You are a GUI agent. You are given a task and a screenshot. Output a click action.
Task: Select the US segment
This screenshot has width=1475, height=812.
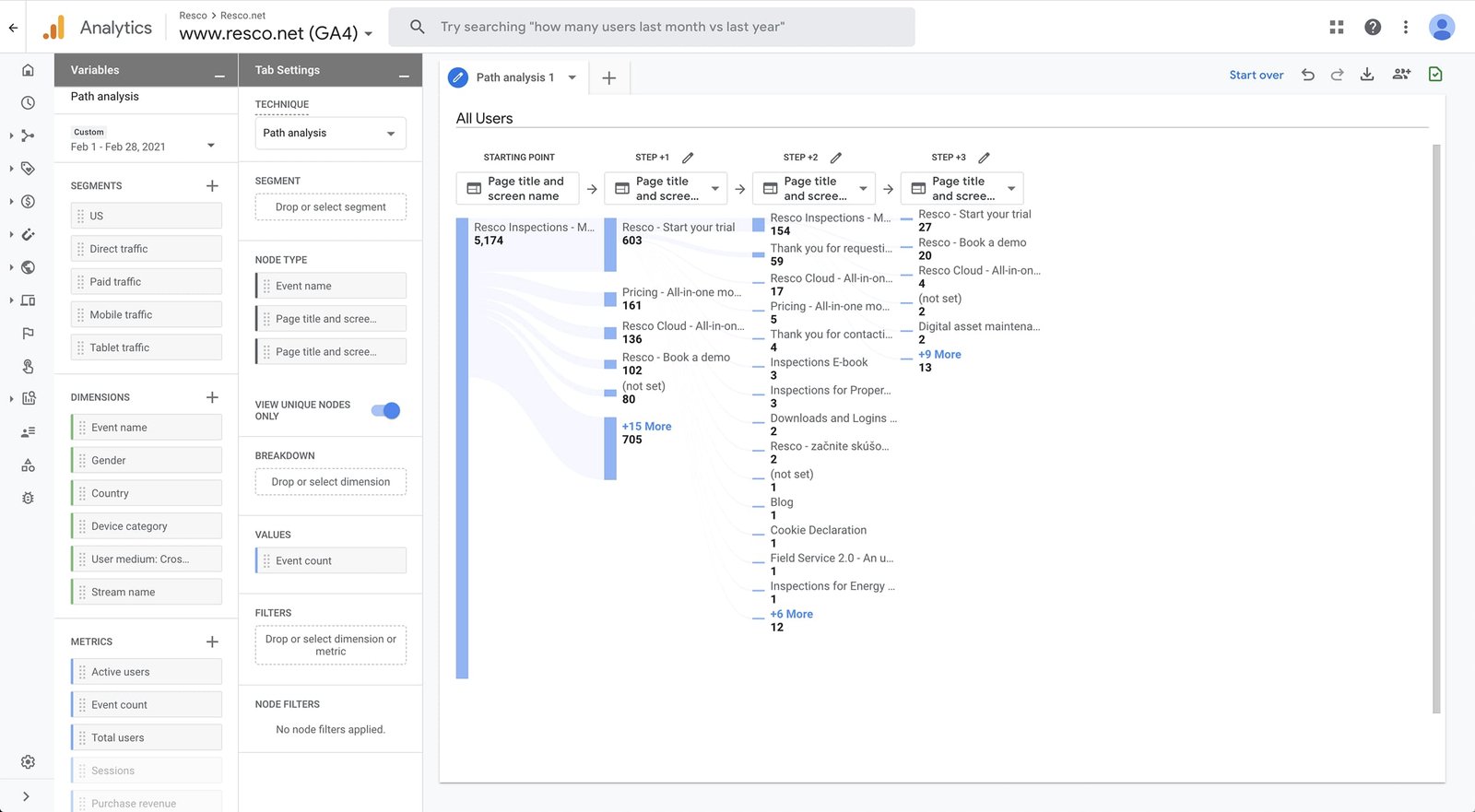(147, 216)
